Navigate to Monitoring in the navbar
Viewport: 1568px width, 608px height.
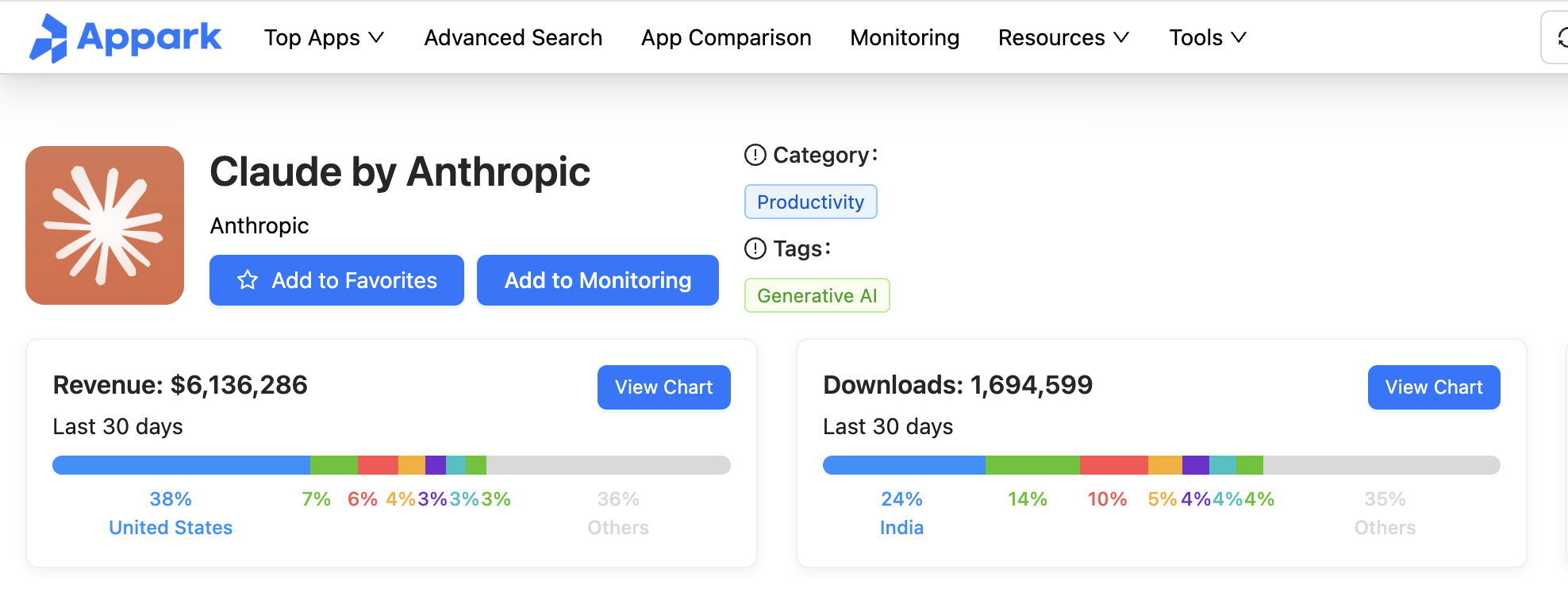[904, 37]
